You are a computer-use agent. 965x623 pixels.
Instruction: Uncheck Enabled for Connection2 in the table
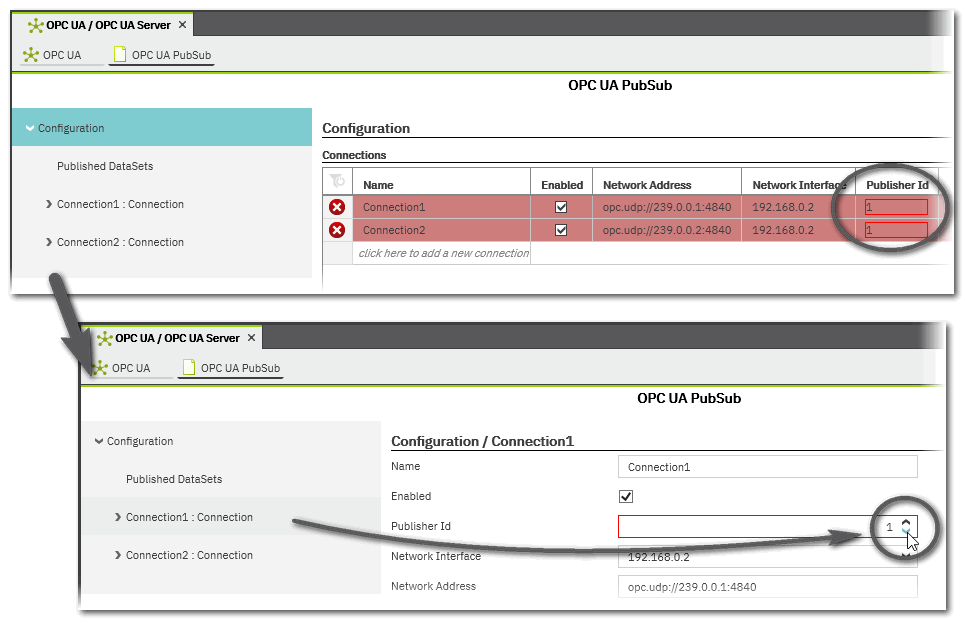click(x=561, y=230)
